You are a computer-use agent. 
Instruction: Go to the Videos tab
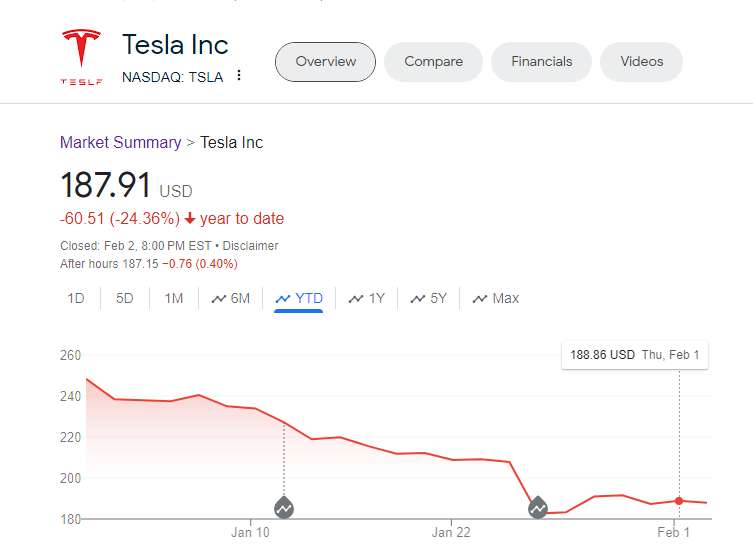(x=641, y=62)
